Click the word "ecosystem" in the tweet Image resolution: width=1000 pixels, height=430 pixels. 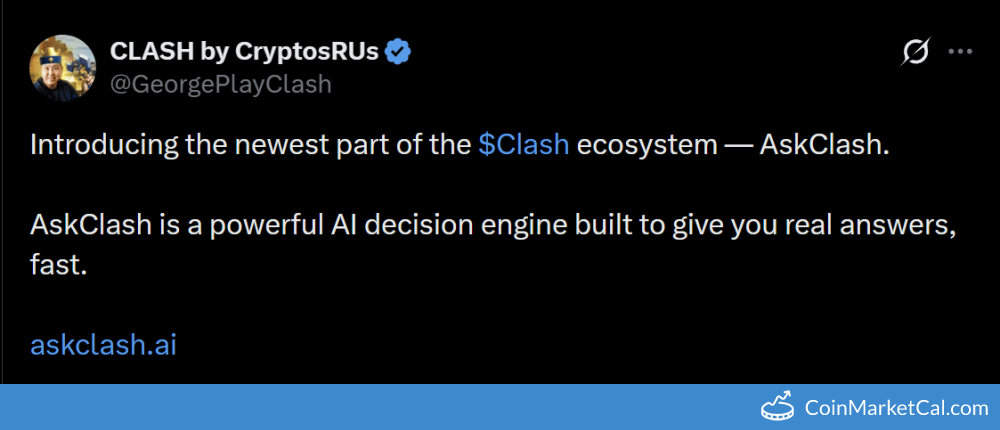coord(647,145)
